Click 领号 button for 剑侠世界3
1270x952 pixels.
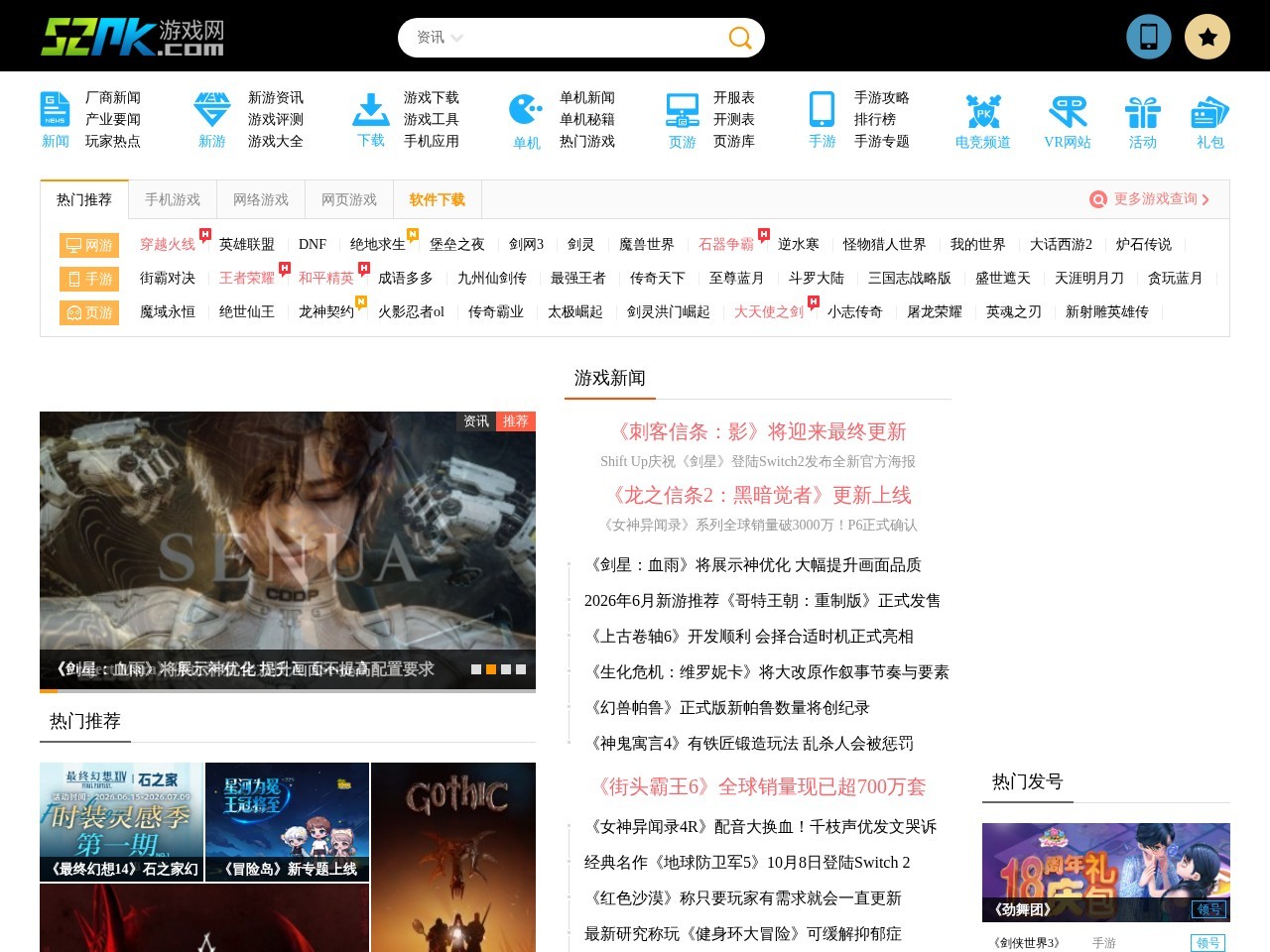(1208, 943)
